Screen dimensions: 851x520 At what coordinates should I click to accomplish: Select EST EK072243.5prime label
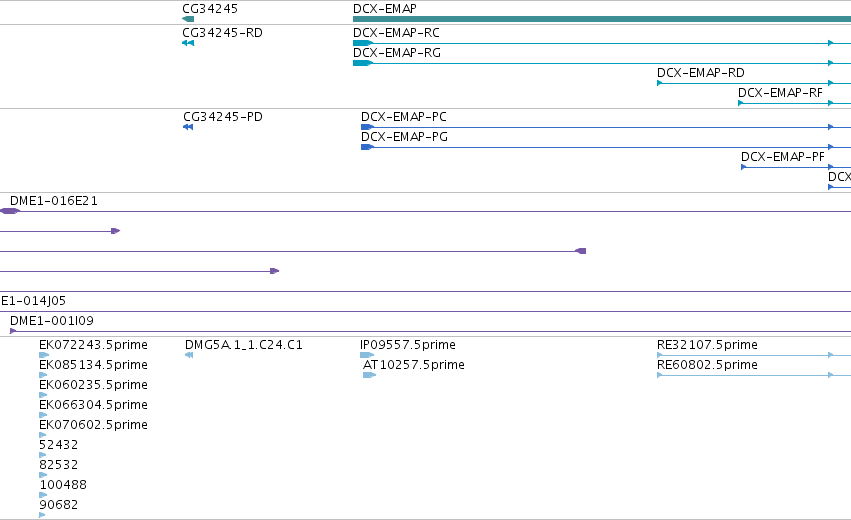point(93,345)
